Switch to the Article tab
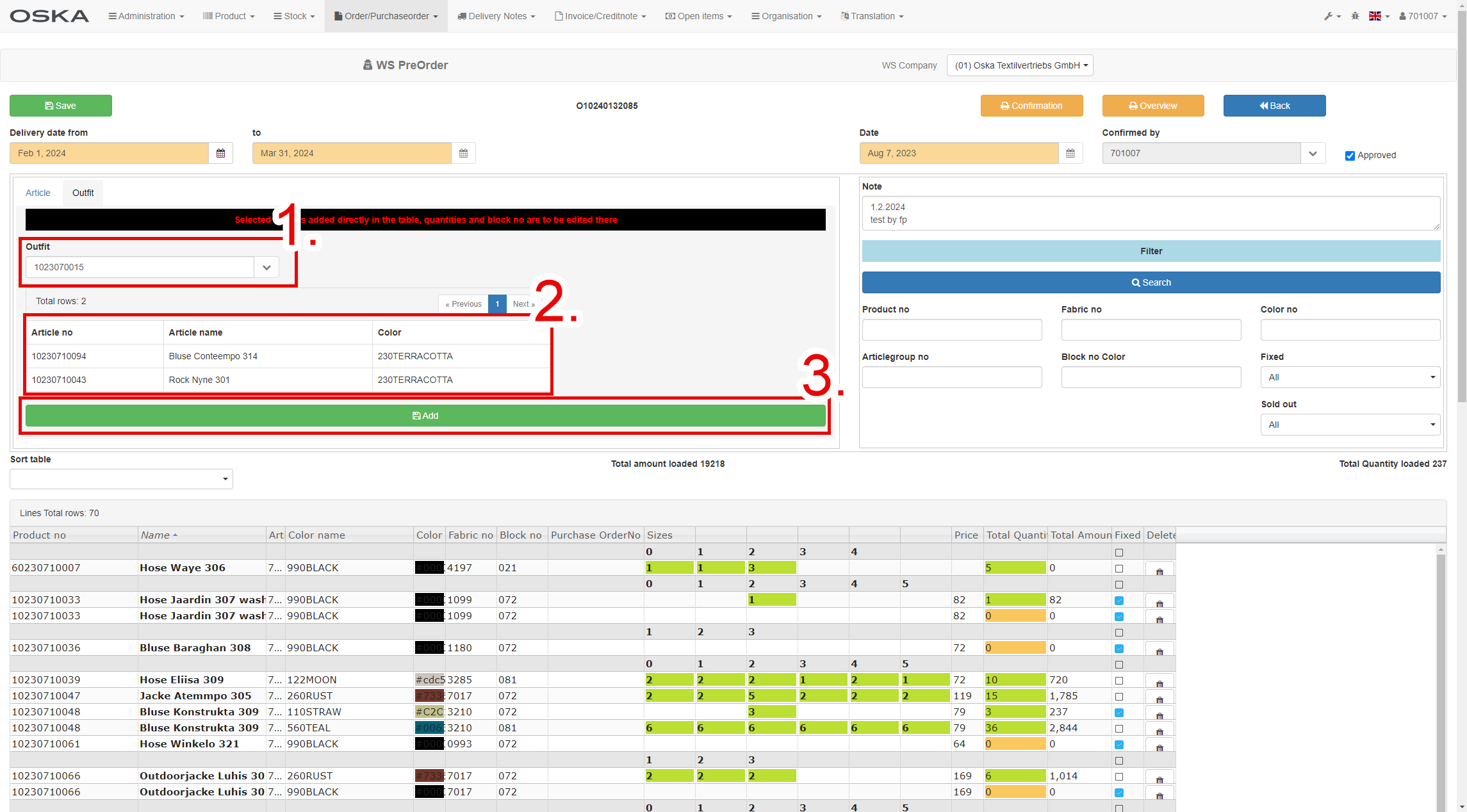Screen dimensions: 1467x812 (38, 193)
